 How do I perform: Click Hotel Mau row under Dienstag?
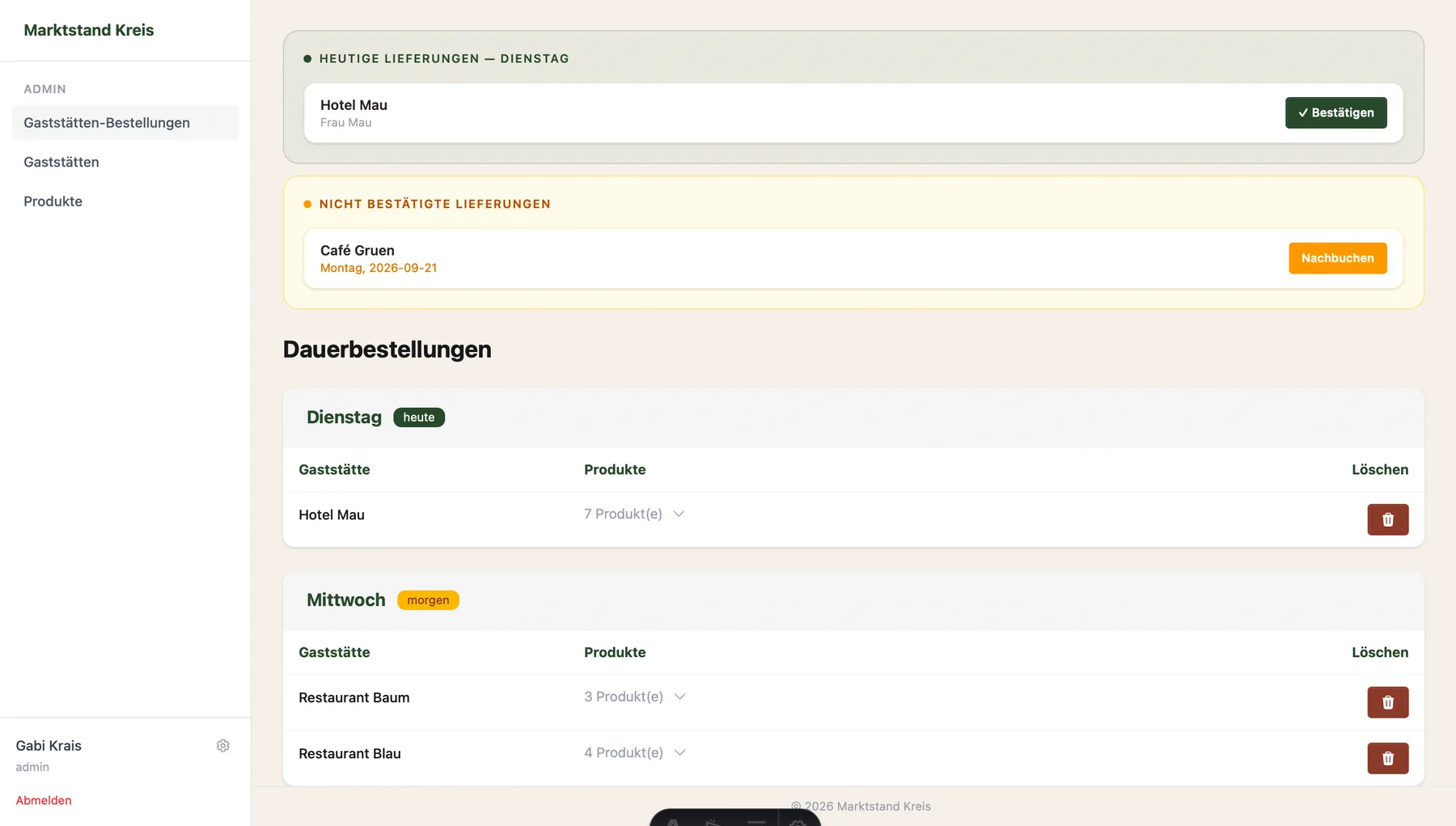pos(853,519)
